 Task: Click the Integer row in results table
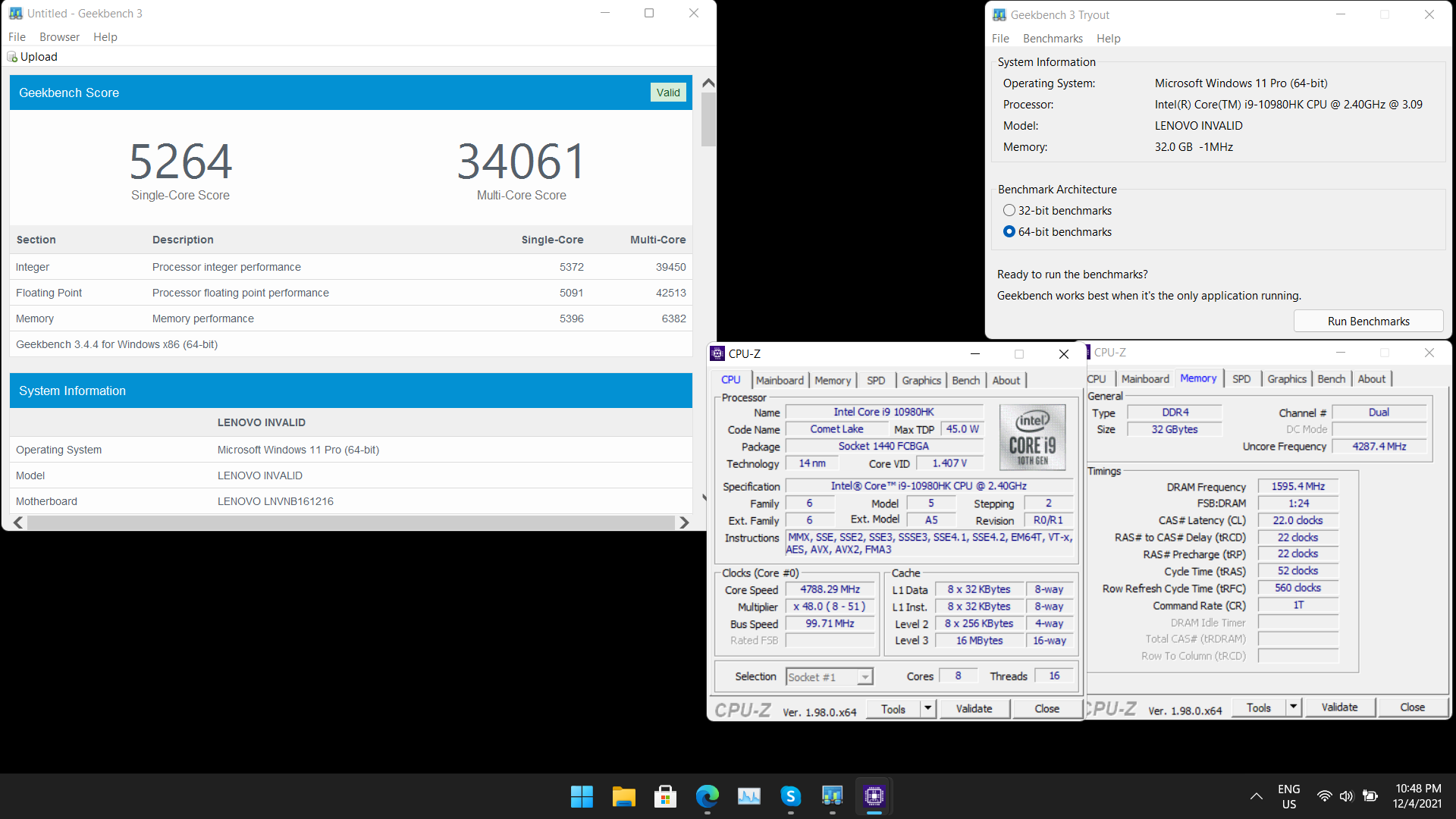tap(351, 267)
